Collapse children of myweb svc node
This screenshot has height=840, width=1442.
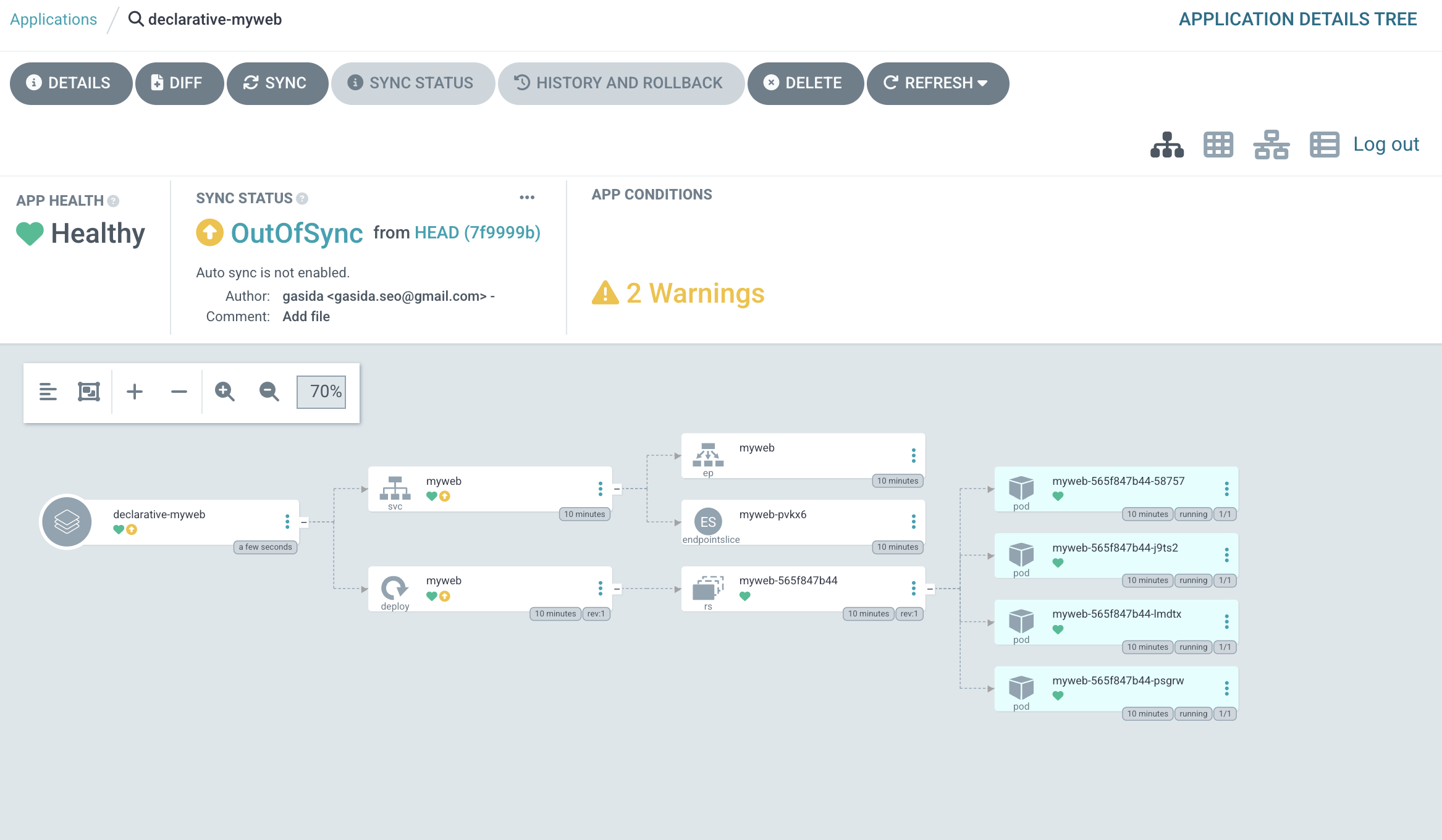617,489
